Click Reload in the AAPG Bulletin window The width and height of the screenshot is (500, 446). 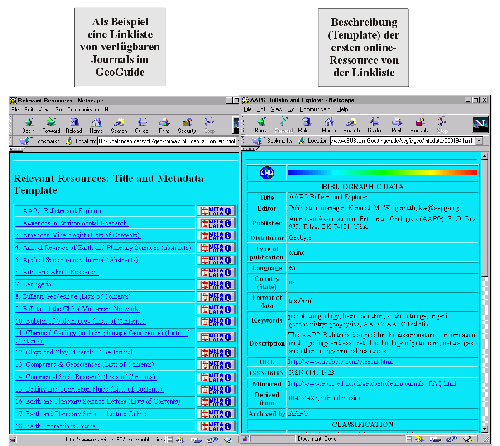pyautogui.click(x=304, y=125)
